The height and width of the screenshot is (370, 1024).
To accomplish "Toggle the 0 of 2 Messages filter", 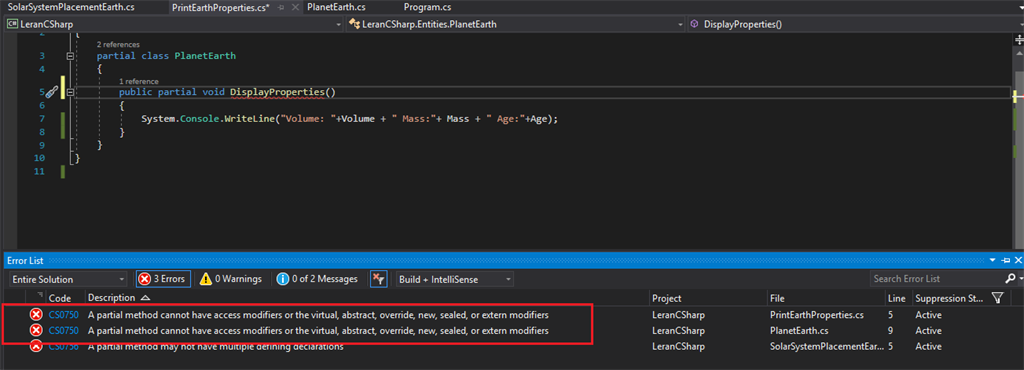I will coord(317,279).
